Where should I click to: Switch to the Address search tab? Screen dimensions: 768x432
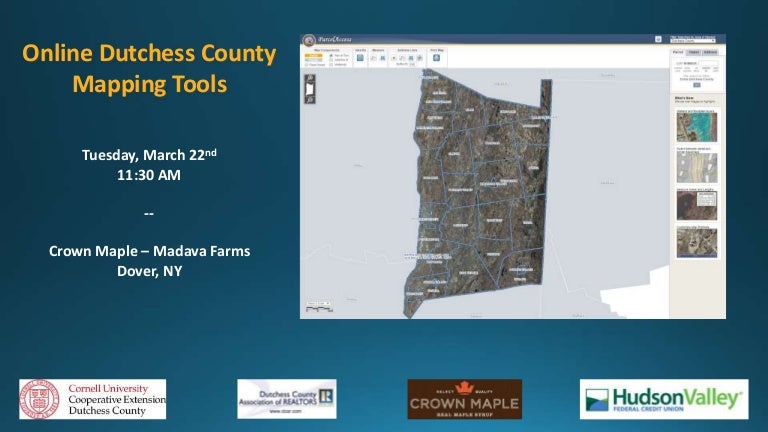(709, 50)
